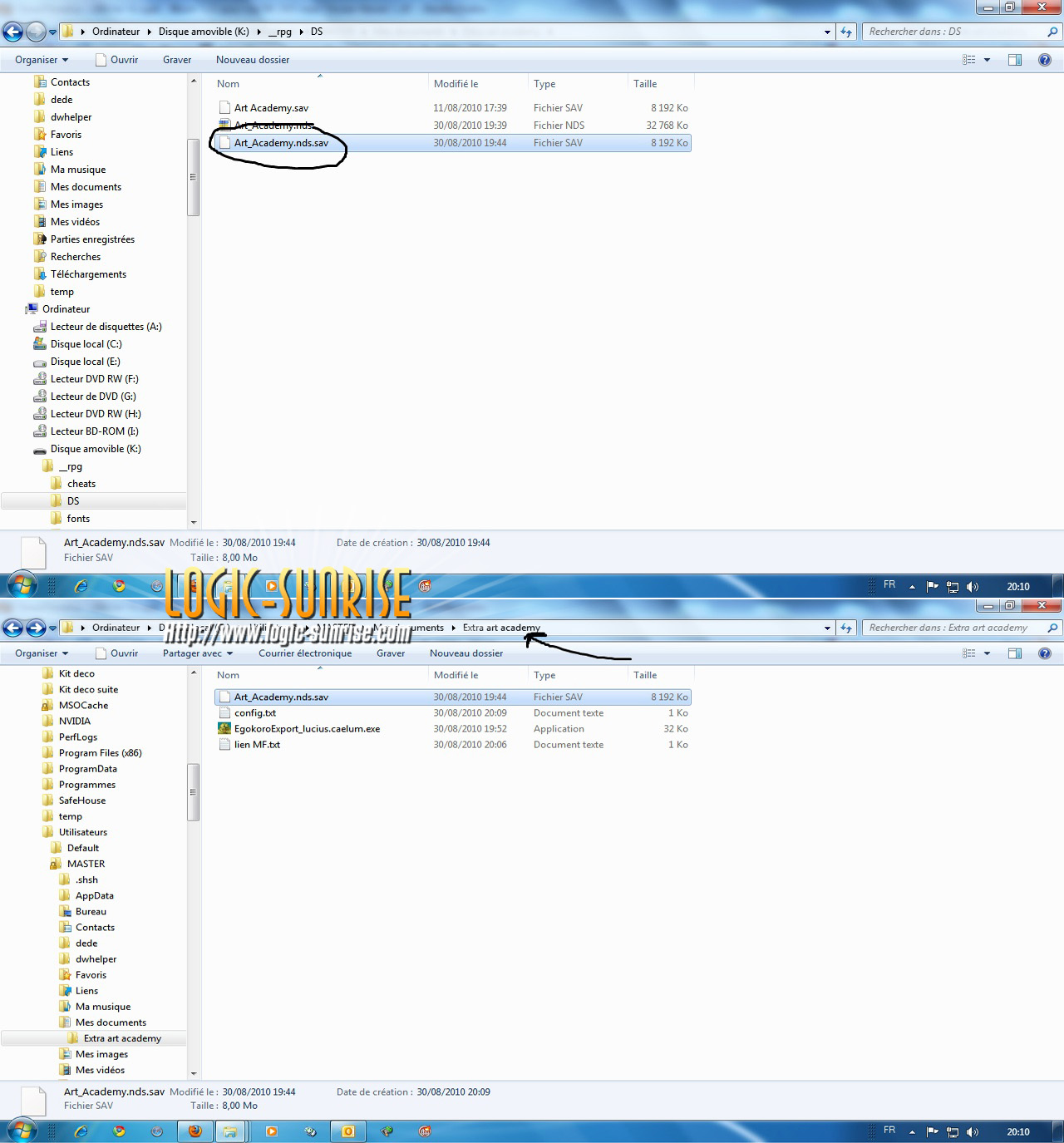Click Graver in Extra art academy window toolbar
1064x1143 pixels.
point(391,653)
